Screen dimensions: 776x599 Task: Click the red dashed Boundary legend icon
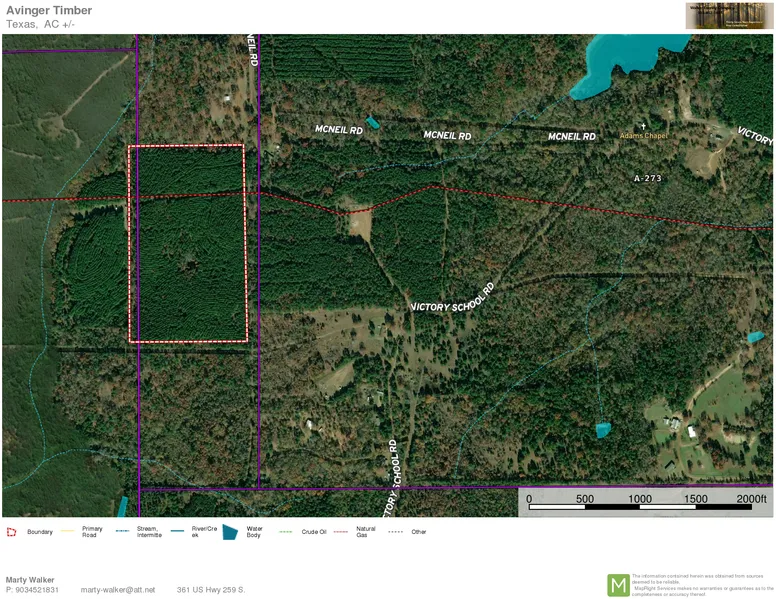[11, 533]
